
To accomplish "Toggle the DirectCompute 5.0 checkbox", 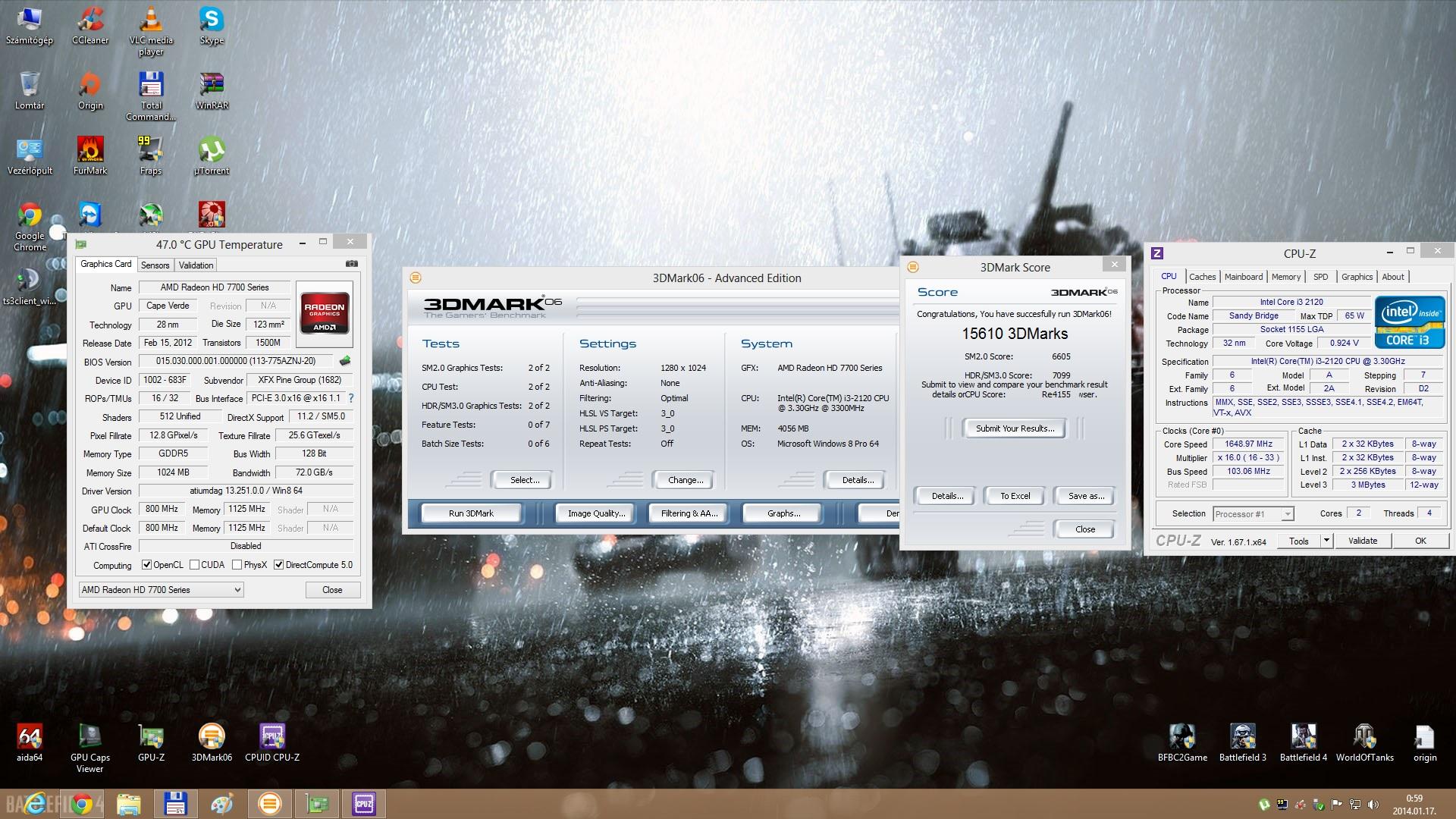I will pos(279,565).
